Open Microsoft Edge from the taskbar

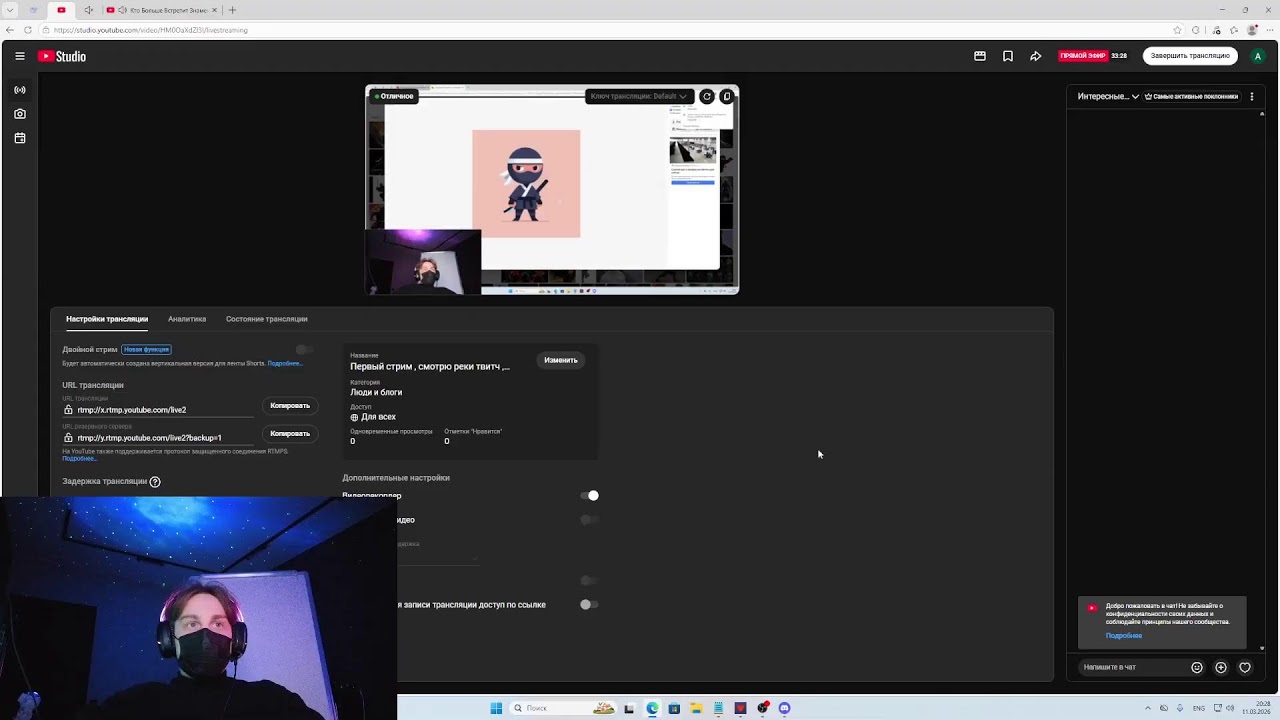pos(652,708)
